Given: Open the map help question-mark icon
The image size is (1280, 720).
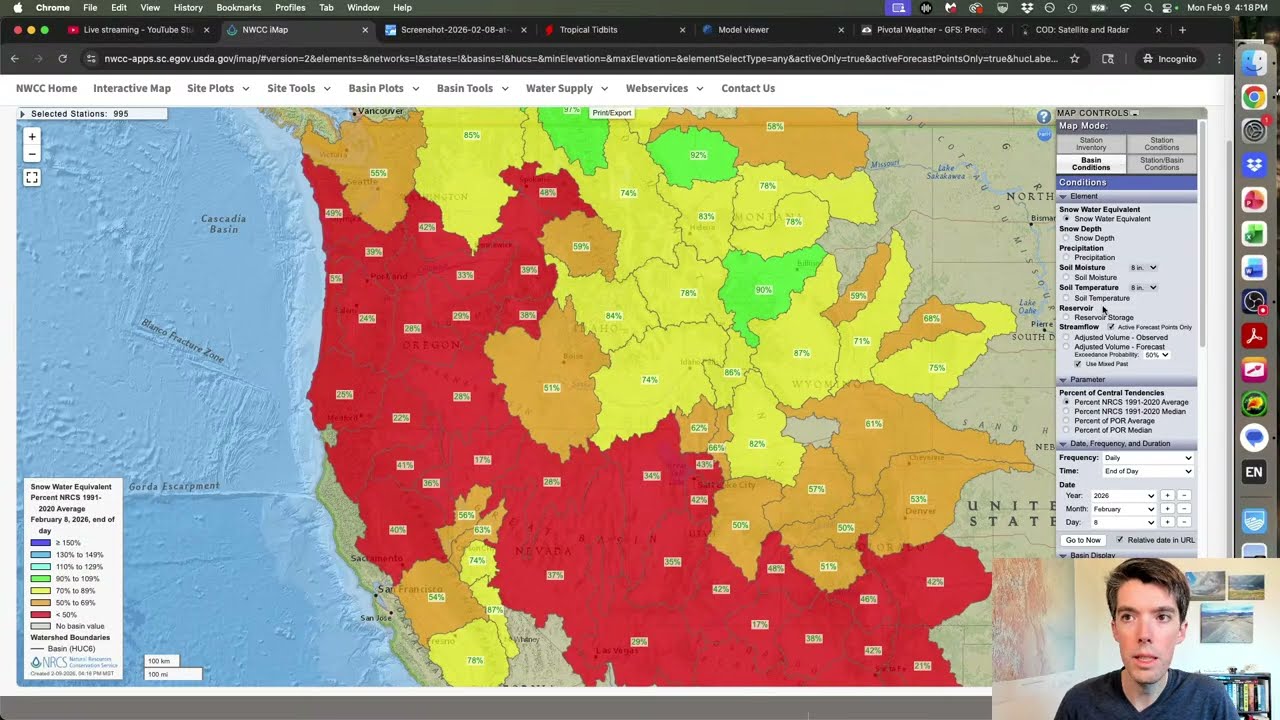Looking at the screenshot, I should [1043, 117].
